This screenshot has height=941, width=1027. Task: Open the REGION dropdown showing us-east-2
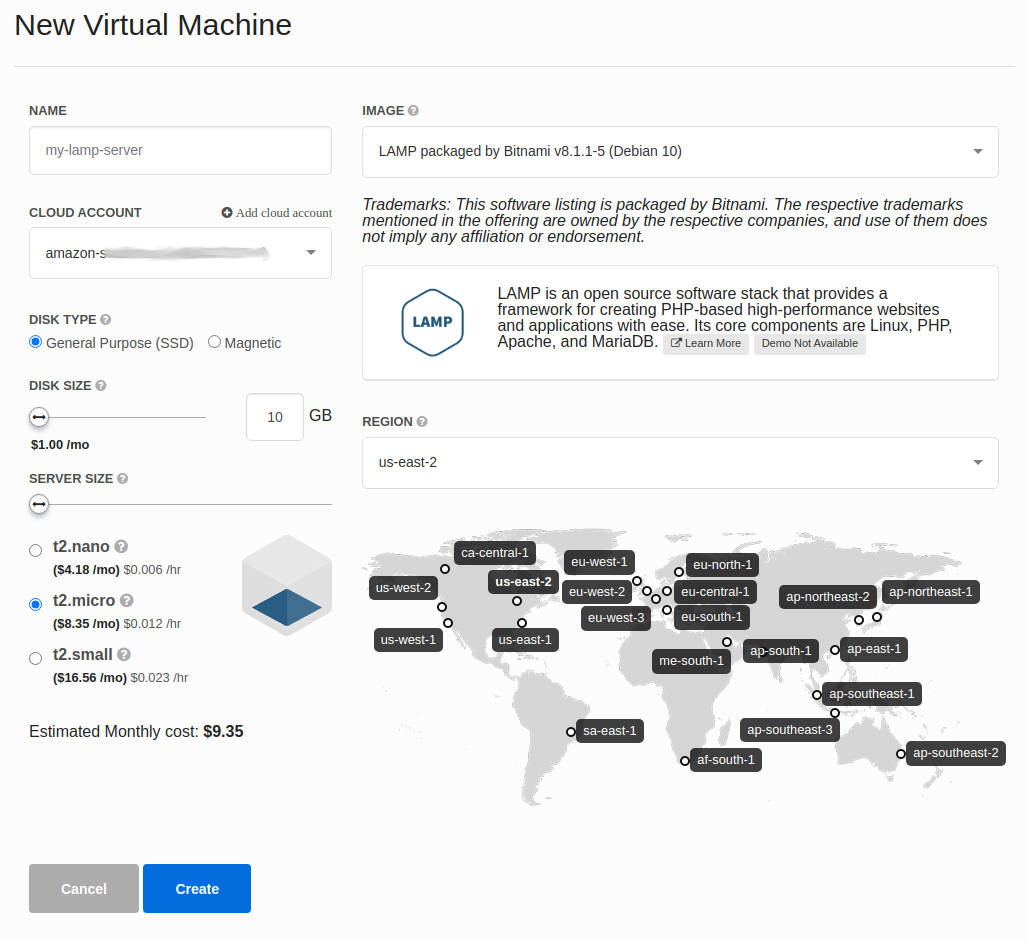[680, 463]
